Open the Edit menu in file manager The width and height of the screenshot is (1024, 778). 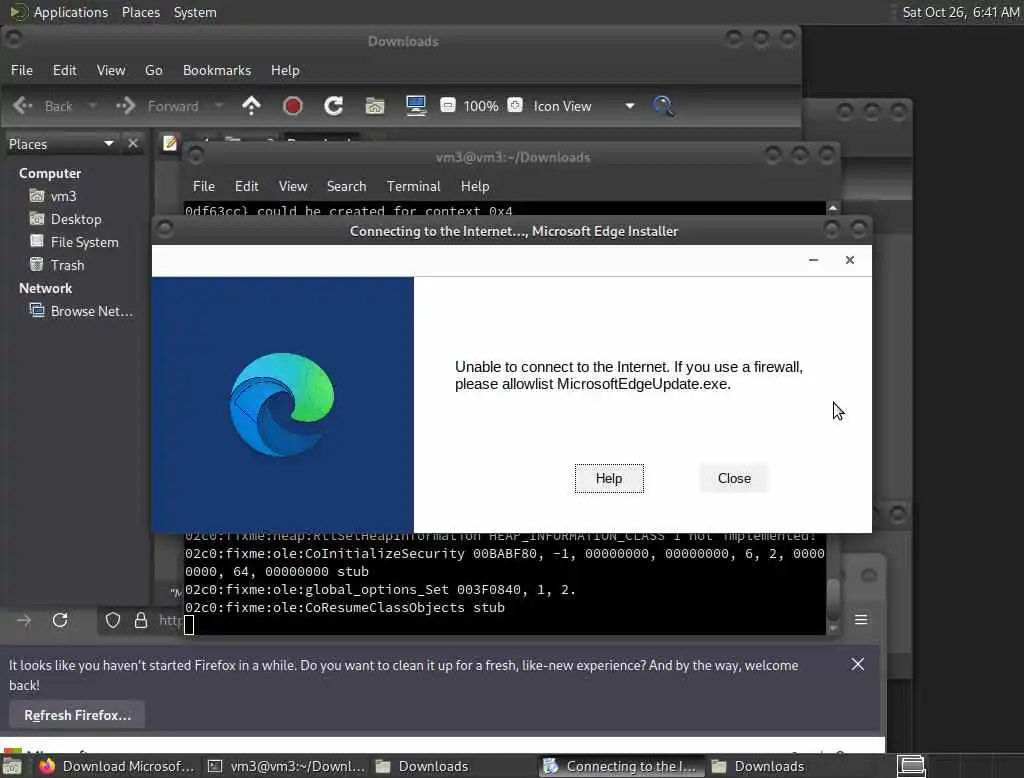(x=65, y=70)
